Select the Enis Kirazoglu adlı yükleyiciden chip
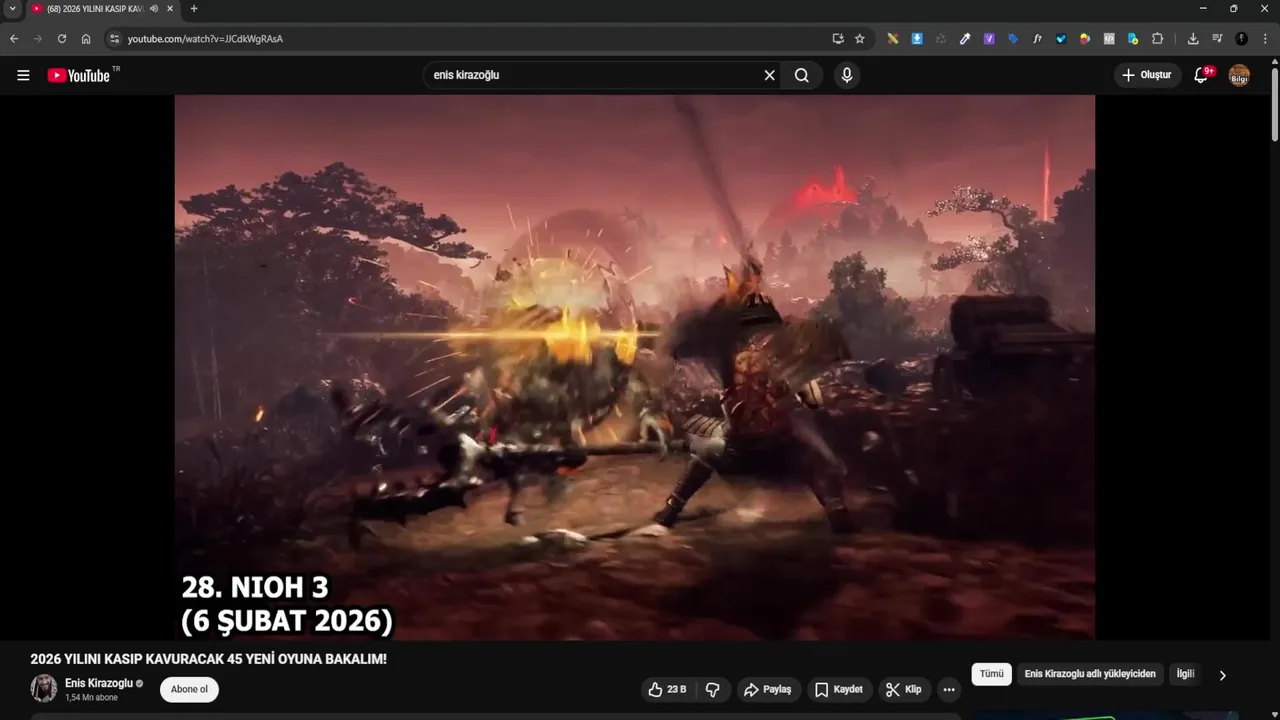The image size is (1280, 720). pyautogui.click(x=1090, y=674)
